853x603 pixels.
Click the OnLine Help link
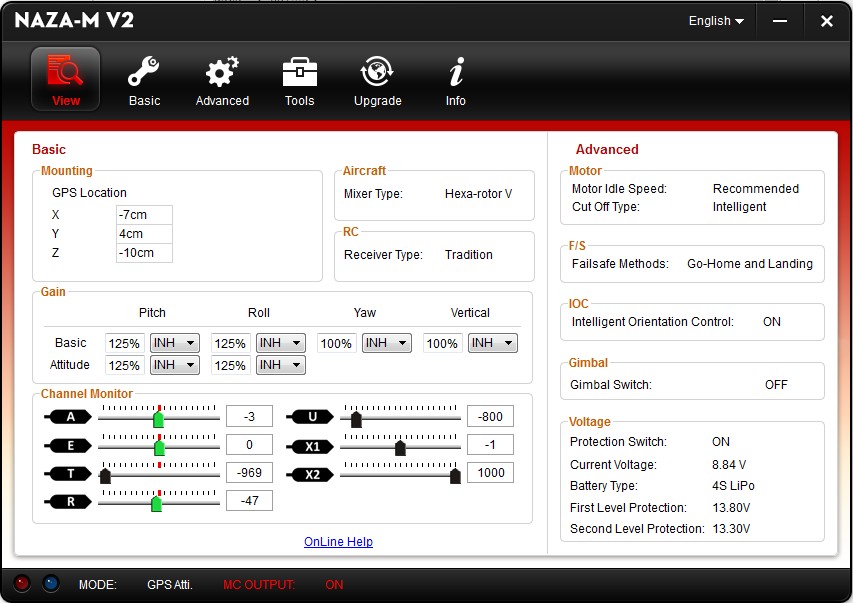coord(338,542)
